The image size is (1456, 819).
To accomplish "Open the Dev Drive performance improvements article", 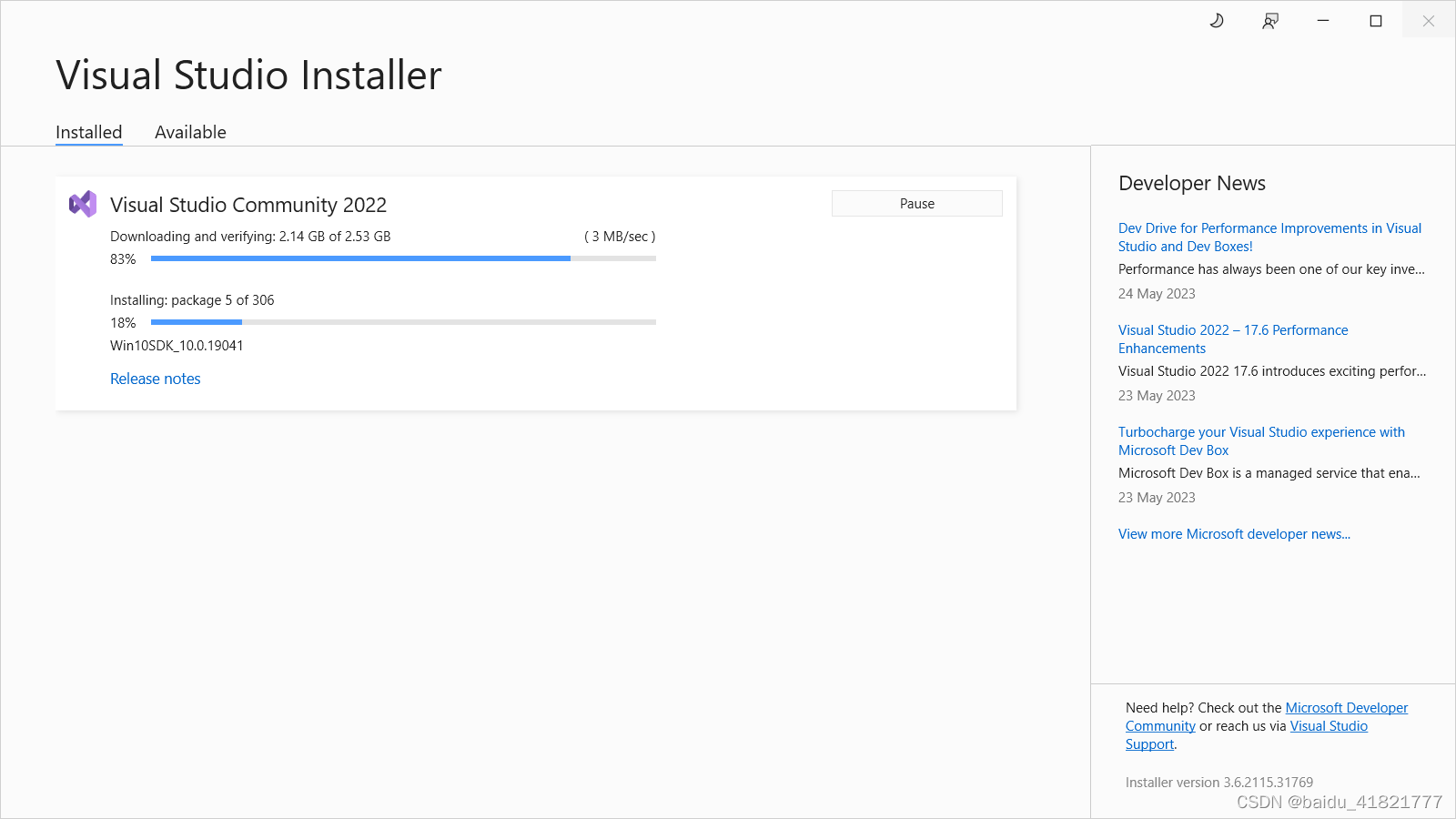I will coord(1269,237).
